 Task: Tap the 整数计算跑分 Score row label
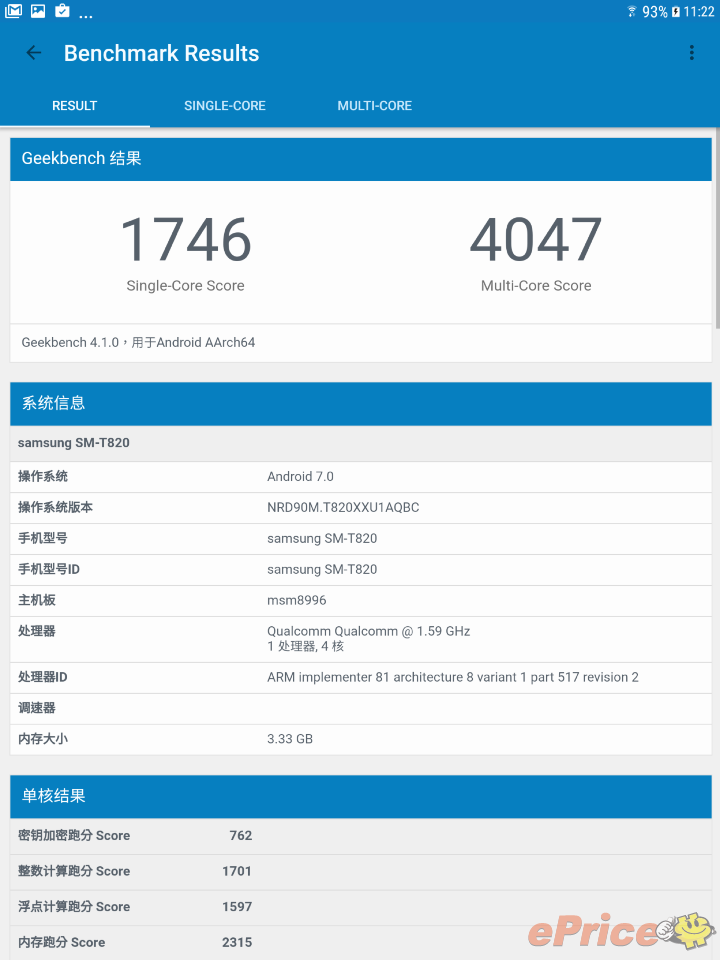pyautogui.click(x=74, y=871)
